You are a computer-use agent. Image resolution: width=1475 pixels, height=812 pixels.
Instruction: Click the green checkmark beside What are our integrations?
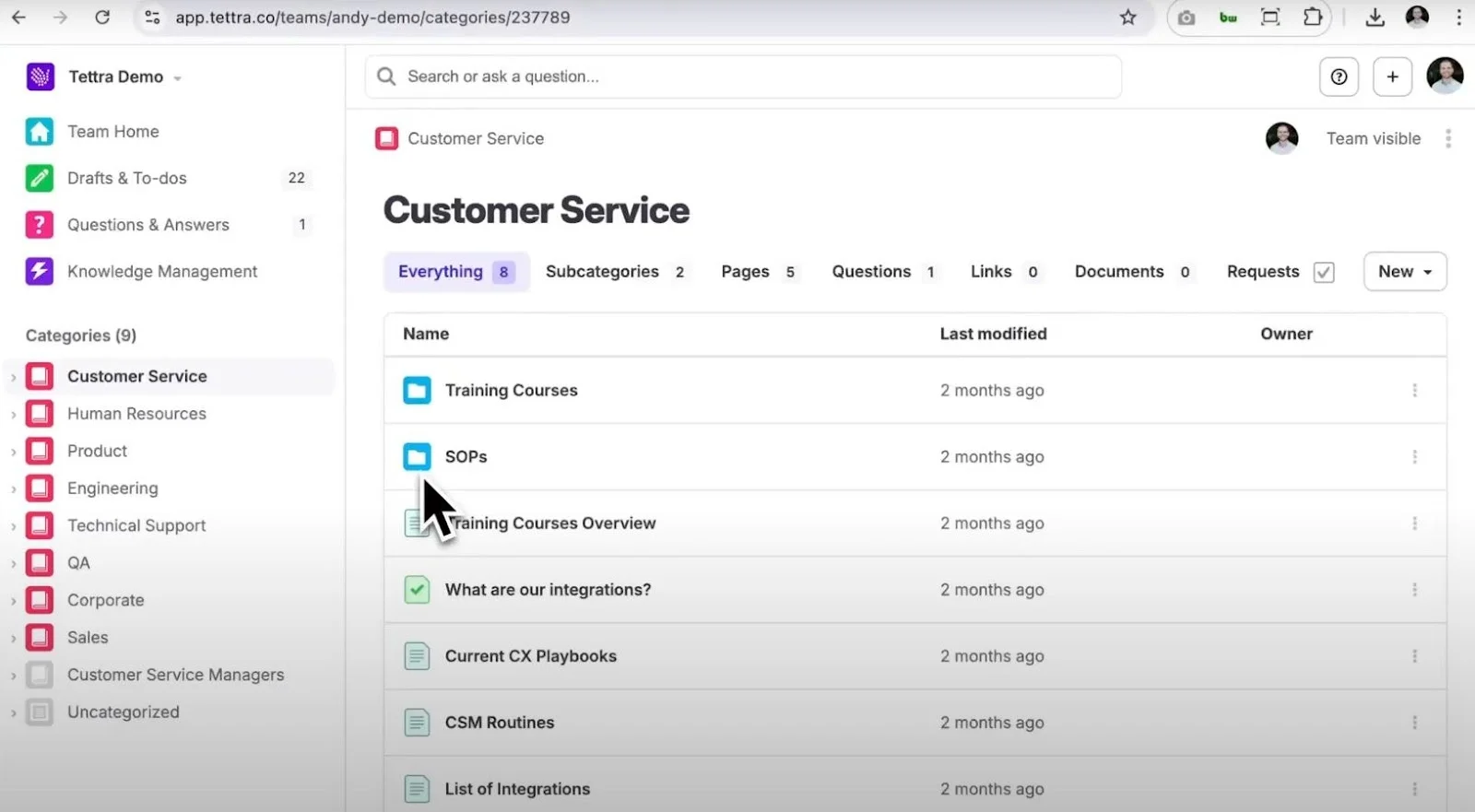tap(417, 590)
